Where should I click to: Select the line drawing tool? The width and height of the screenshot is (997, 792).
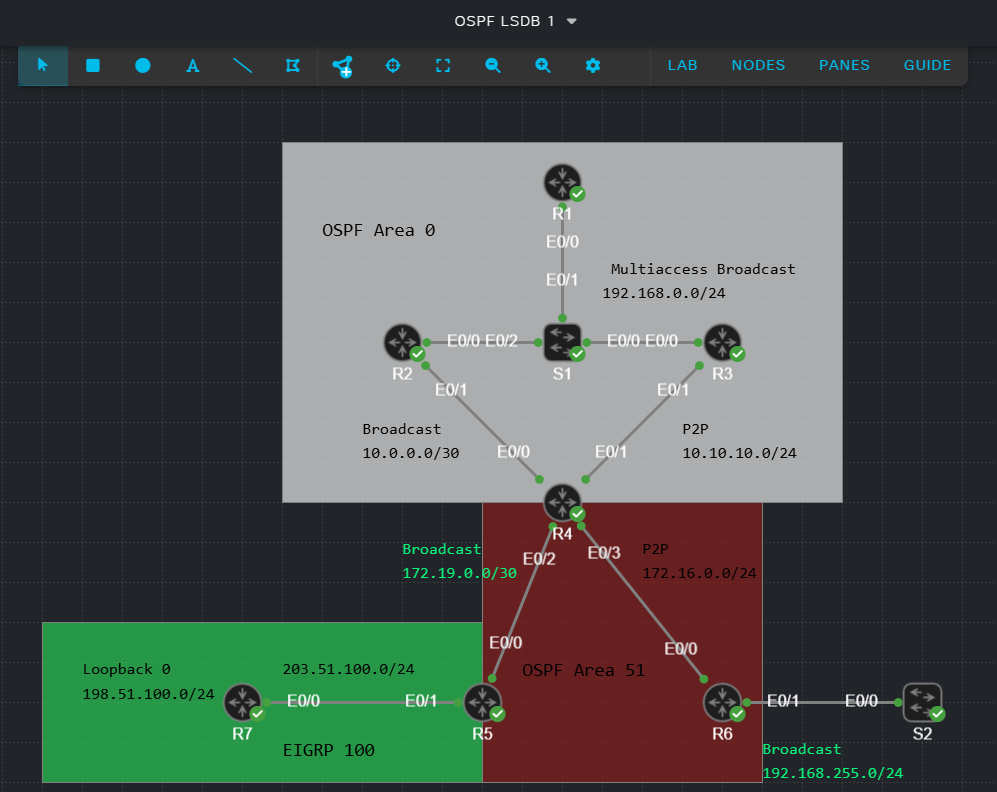243,66
